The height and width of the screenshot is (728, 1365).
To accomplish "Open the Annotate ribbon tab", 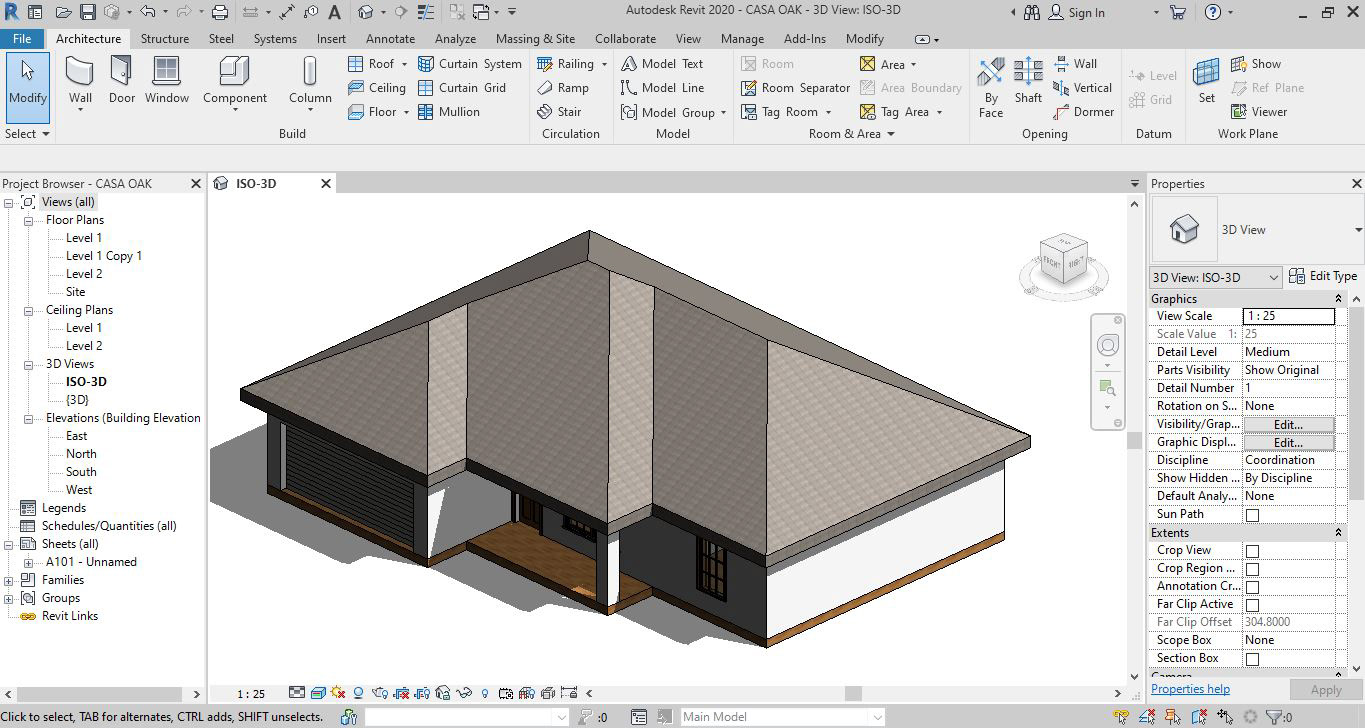I will (x=390, y=39).
